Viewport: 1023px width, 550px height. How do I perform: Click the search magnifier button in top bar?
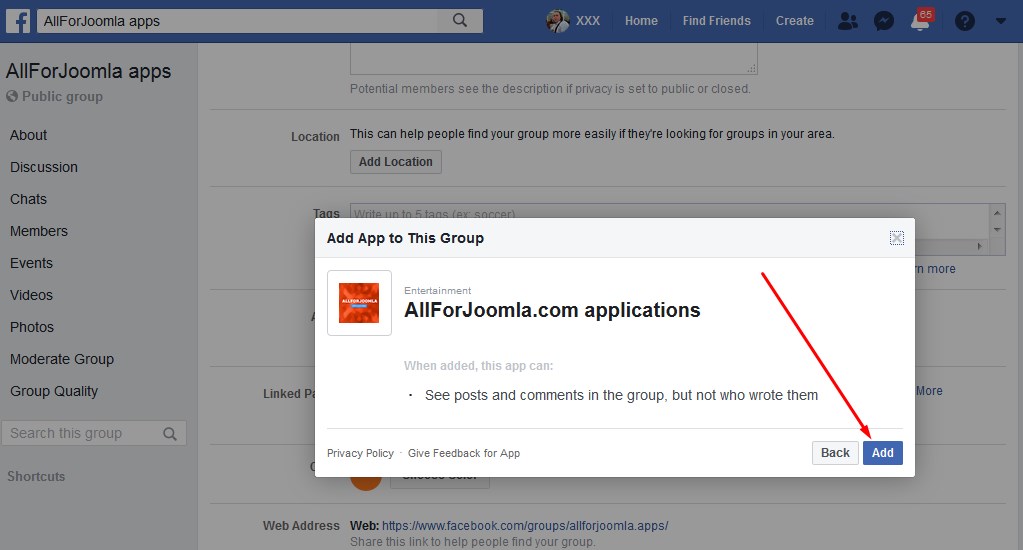point(460,21)
